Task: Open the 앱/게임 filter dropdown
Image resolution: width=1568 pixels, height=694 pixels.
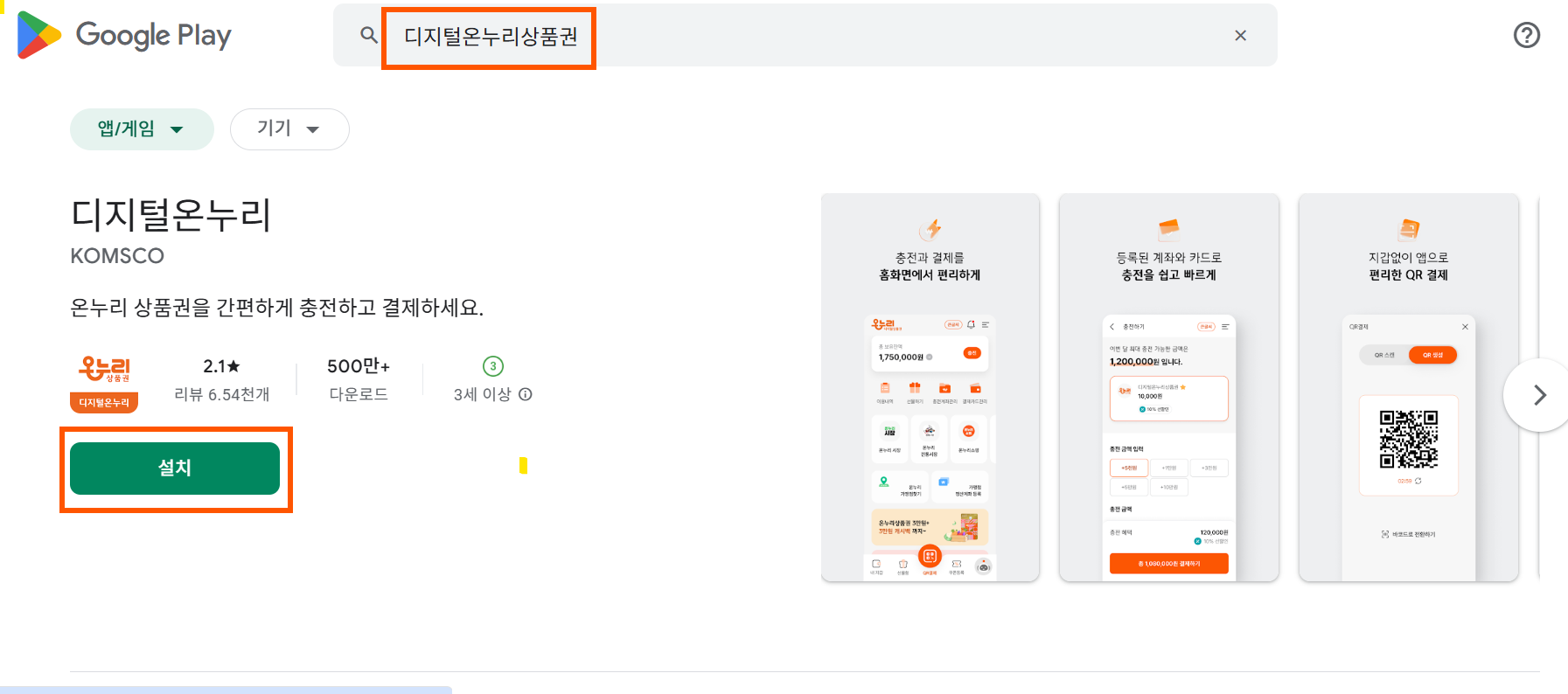Action: 142,129
